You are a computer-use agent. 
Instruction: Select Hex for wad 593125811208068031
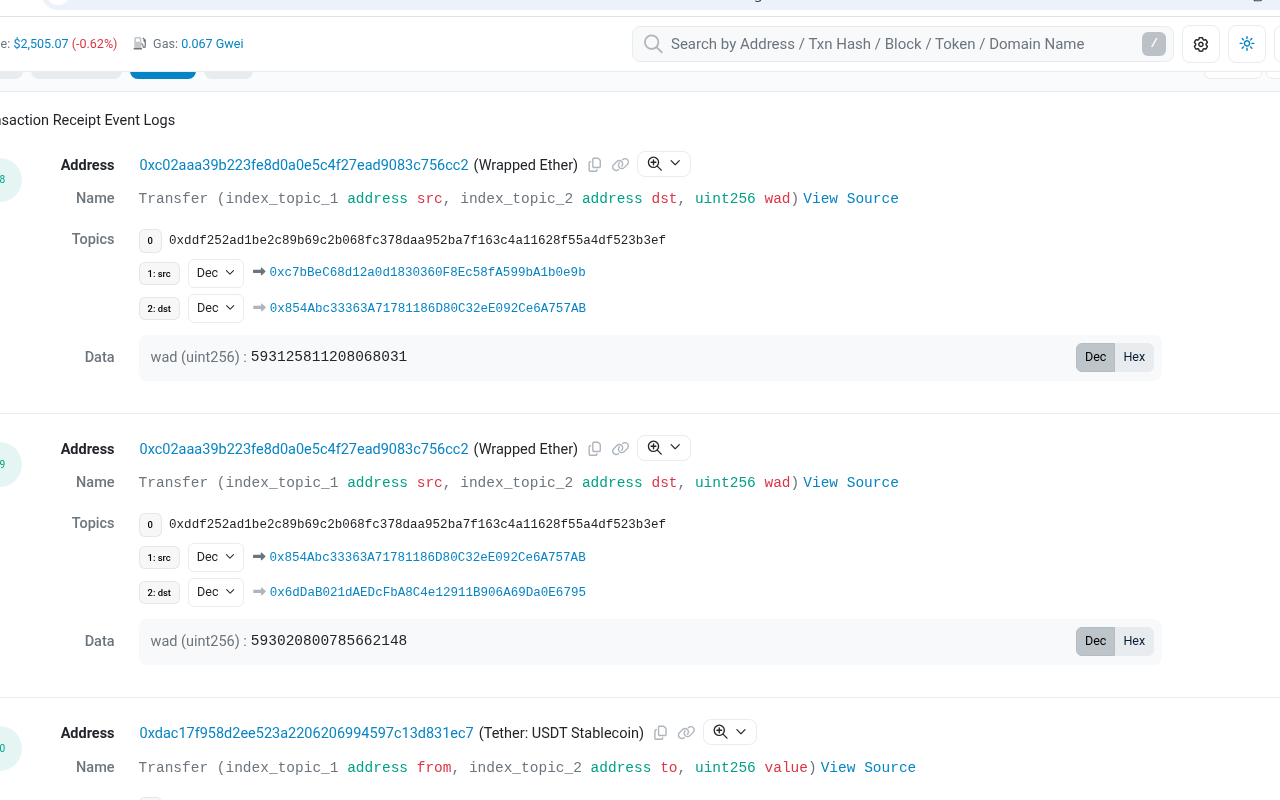(1134, 357)
